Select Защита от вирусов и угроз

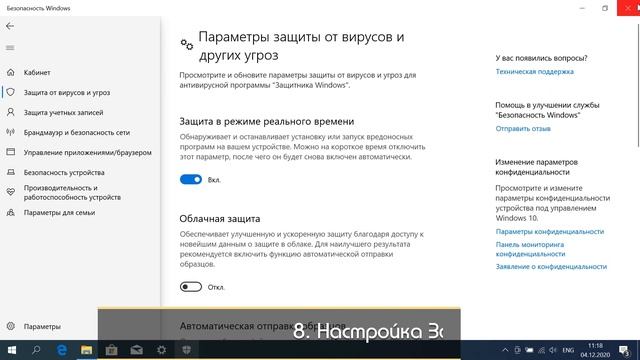click(67, 92)
